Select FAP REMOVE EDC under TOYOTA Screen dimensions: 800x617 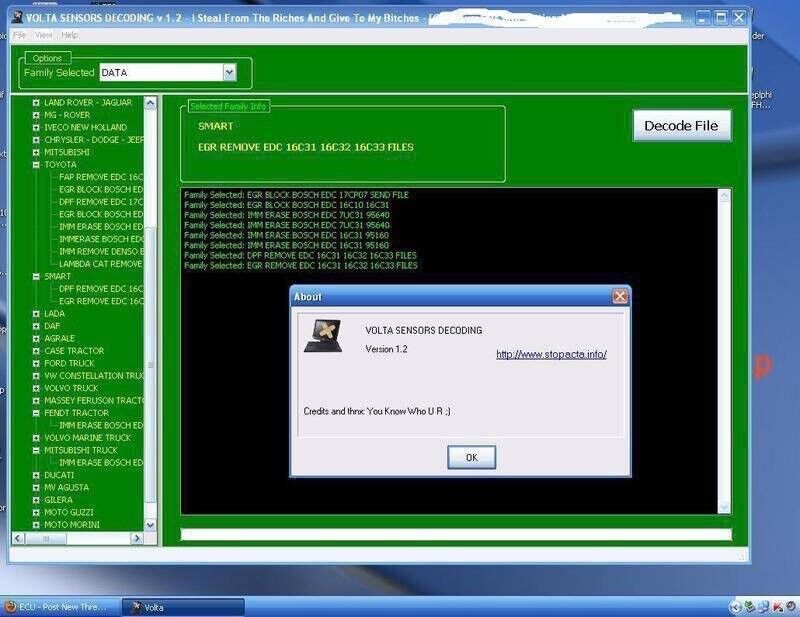[101, 177]
